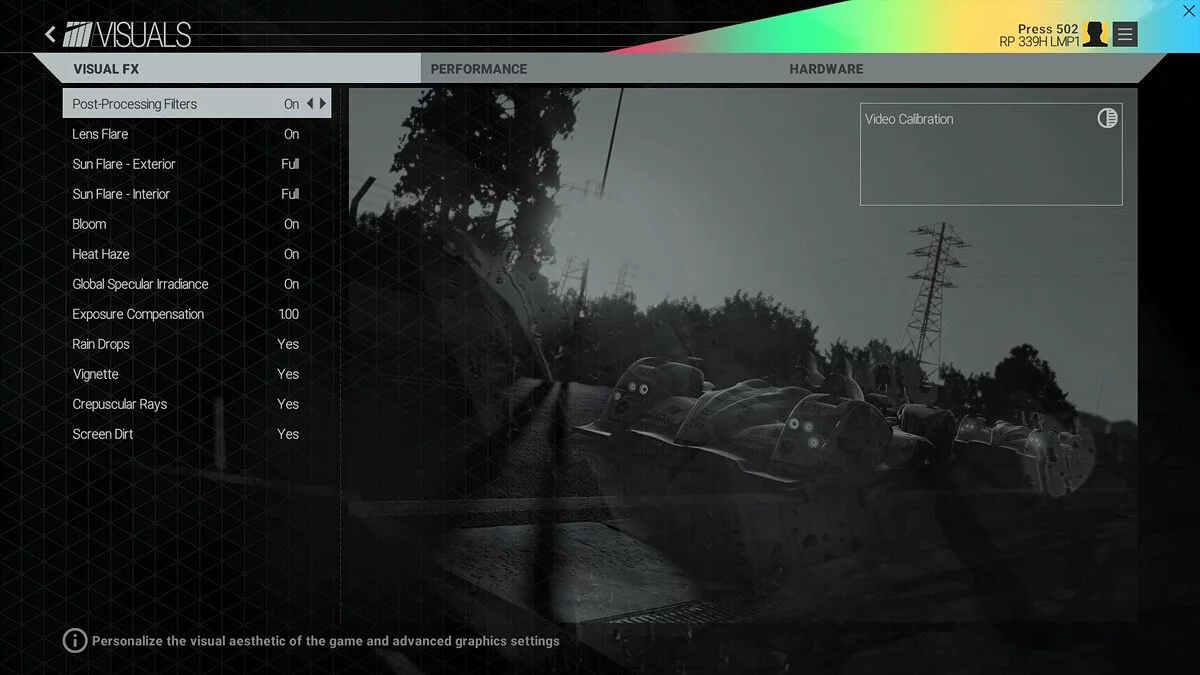This screenshot has width=1200, height=675.
Task: Click the Visuals page title
Action: pos(141,36)
